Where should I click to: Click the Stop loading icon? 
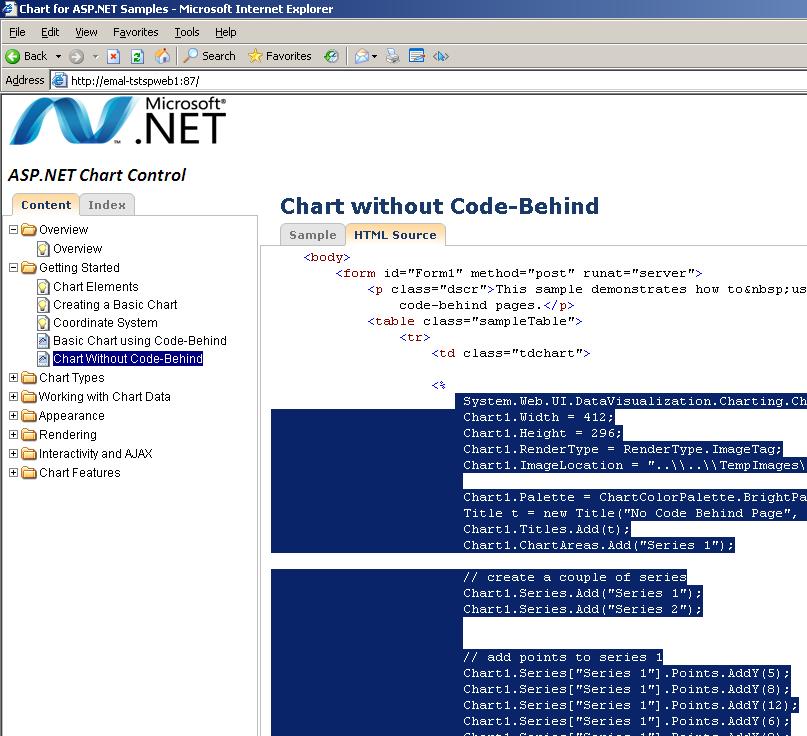tap(113, 56)
